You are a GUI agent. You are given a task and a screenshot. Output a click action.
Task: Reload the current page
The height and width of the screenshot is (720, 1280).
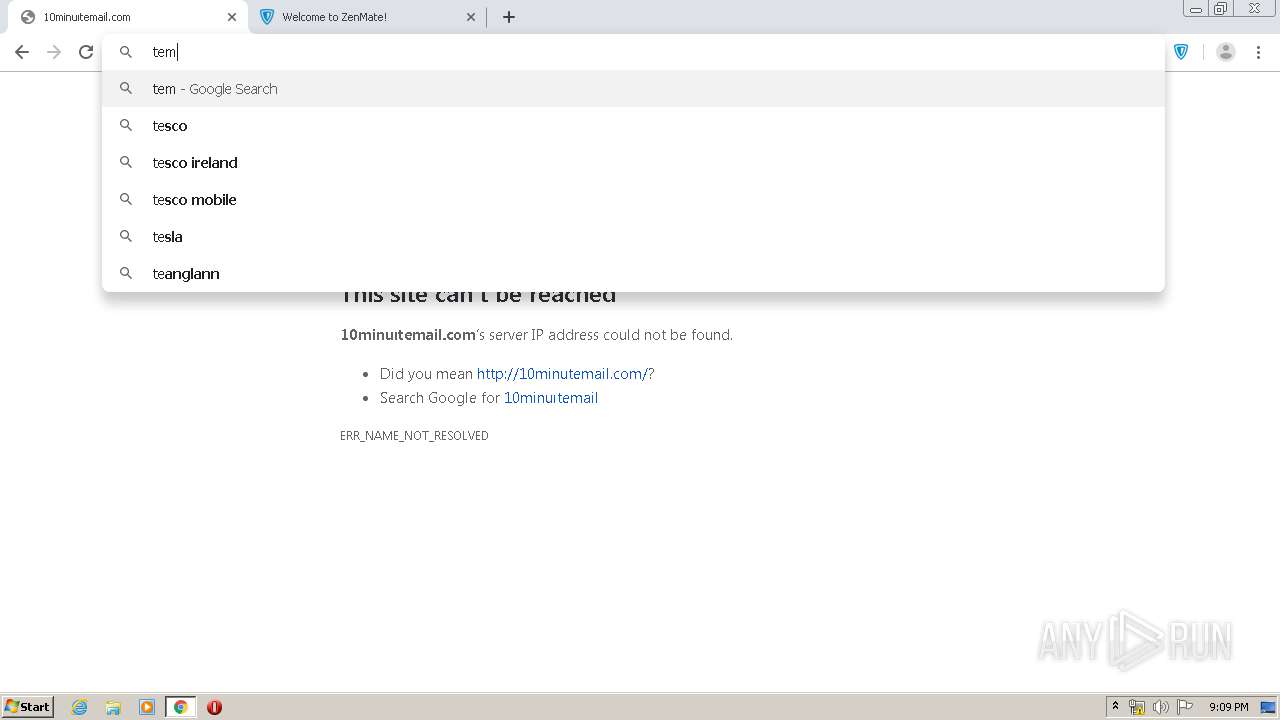pyautogui.click(x=86, y=52)
